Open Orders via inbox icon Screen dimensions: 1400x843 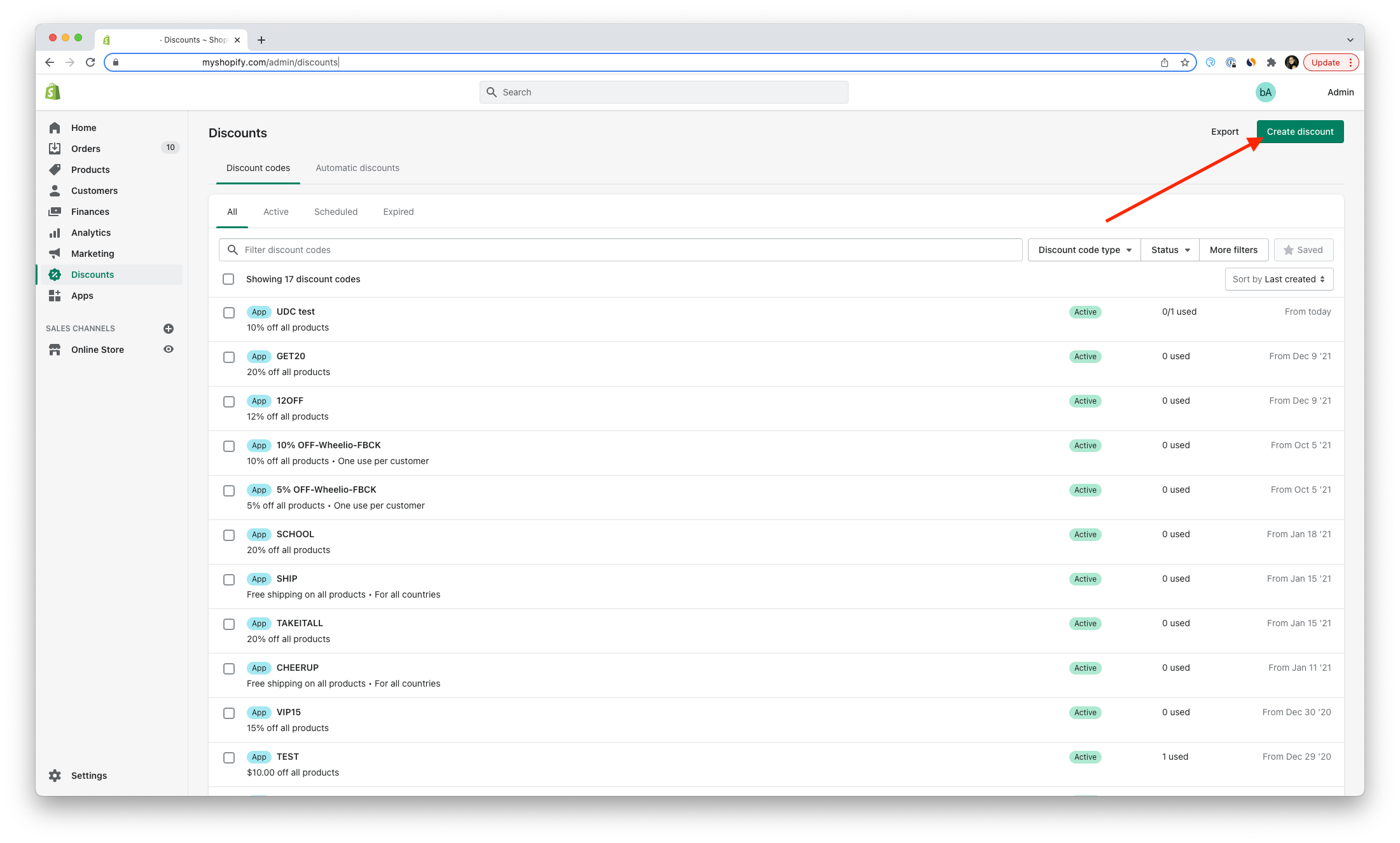(x=55, y=149)
